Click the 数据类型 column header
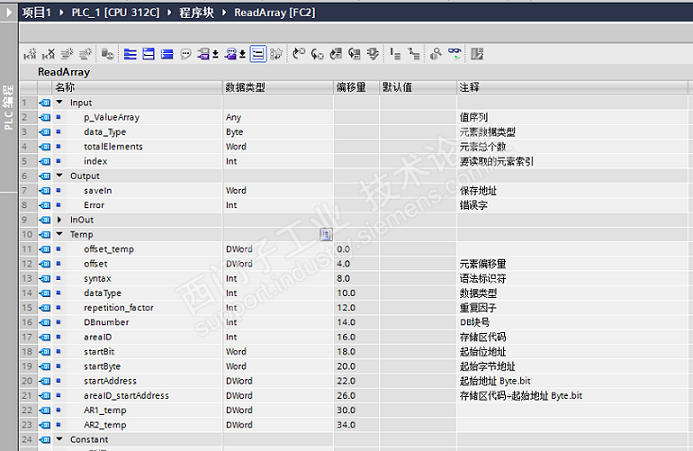The height and width of the screenshot is (451, 693). click(278, 88)
